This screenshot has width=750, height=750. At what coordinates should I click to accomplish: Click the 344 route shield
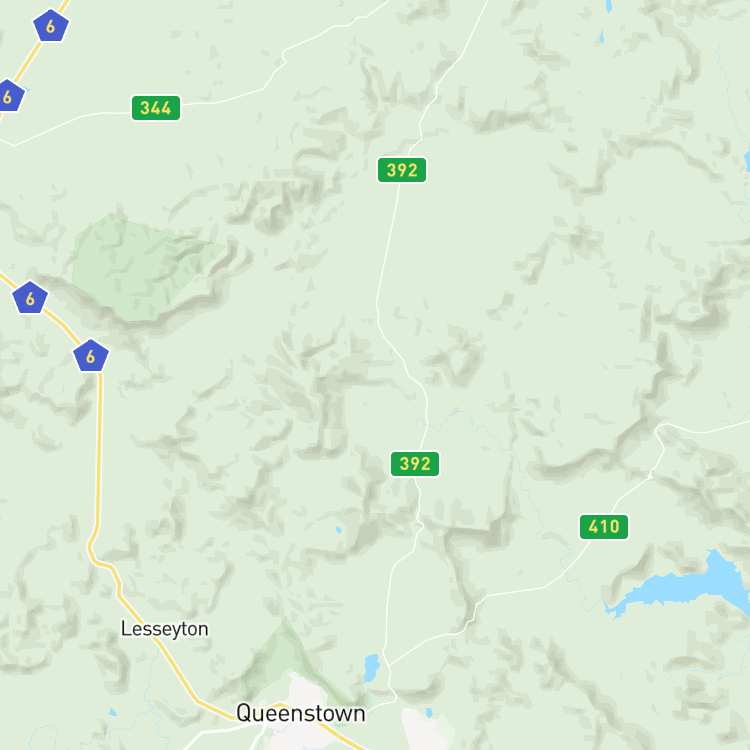coord(156,108)
